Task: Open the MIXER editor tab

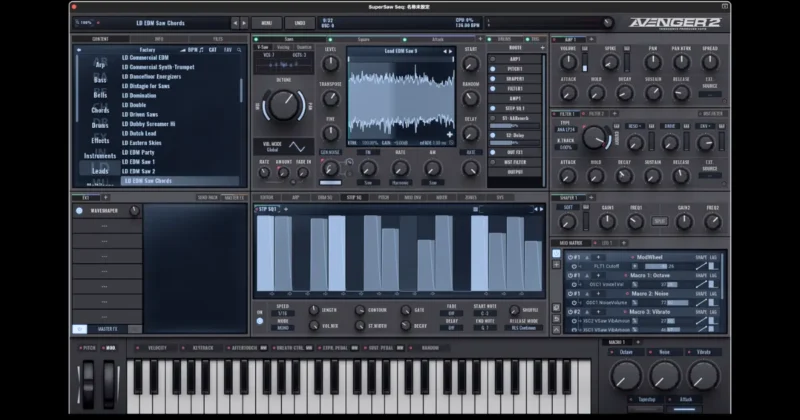Action: coord(441,197)
